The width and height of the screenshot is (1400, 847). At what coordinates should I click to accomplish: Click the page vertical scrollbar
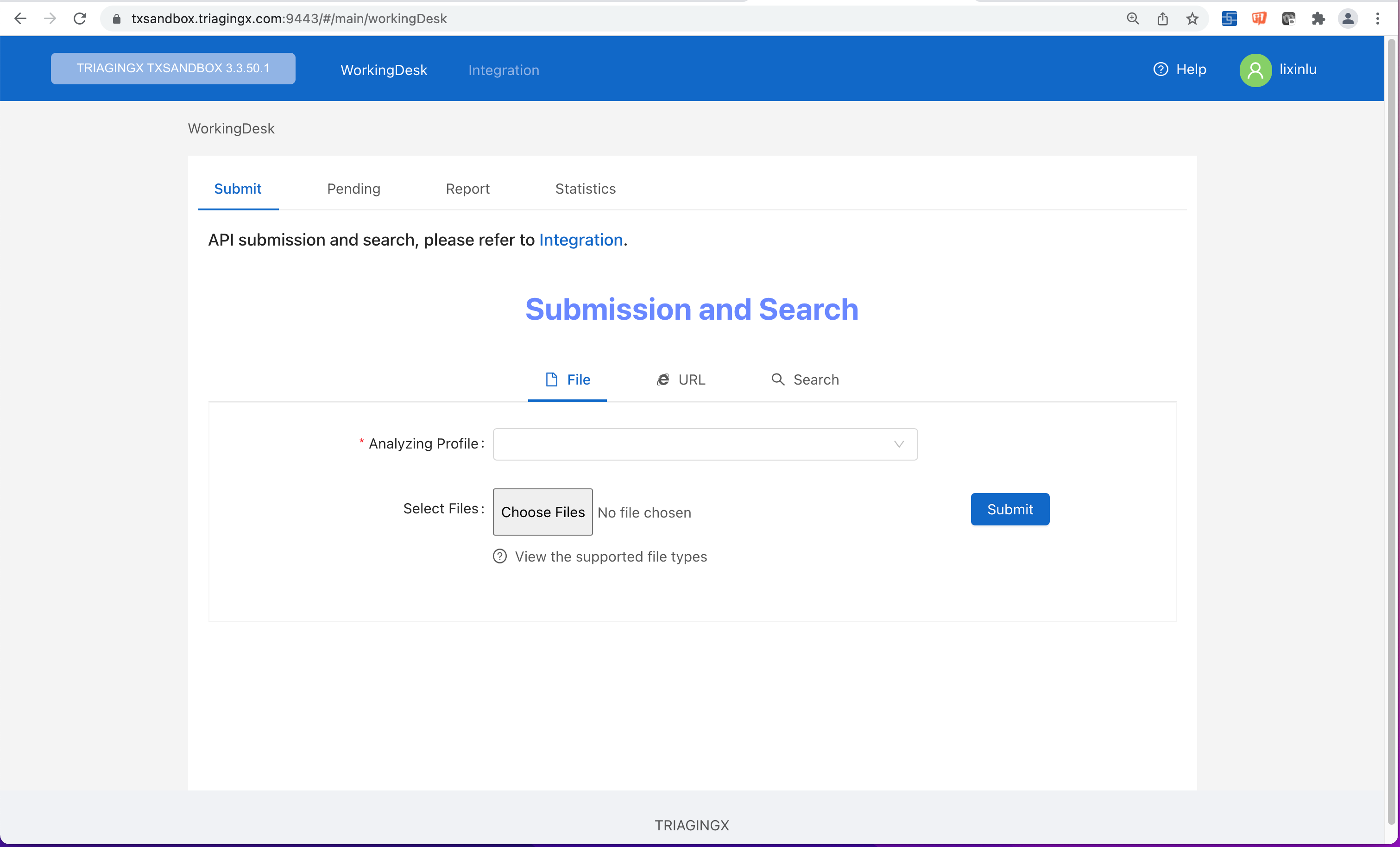(1392, 432)
